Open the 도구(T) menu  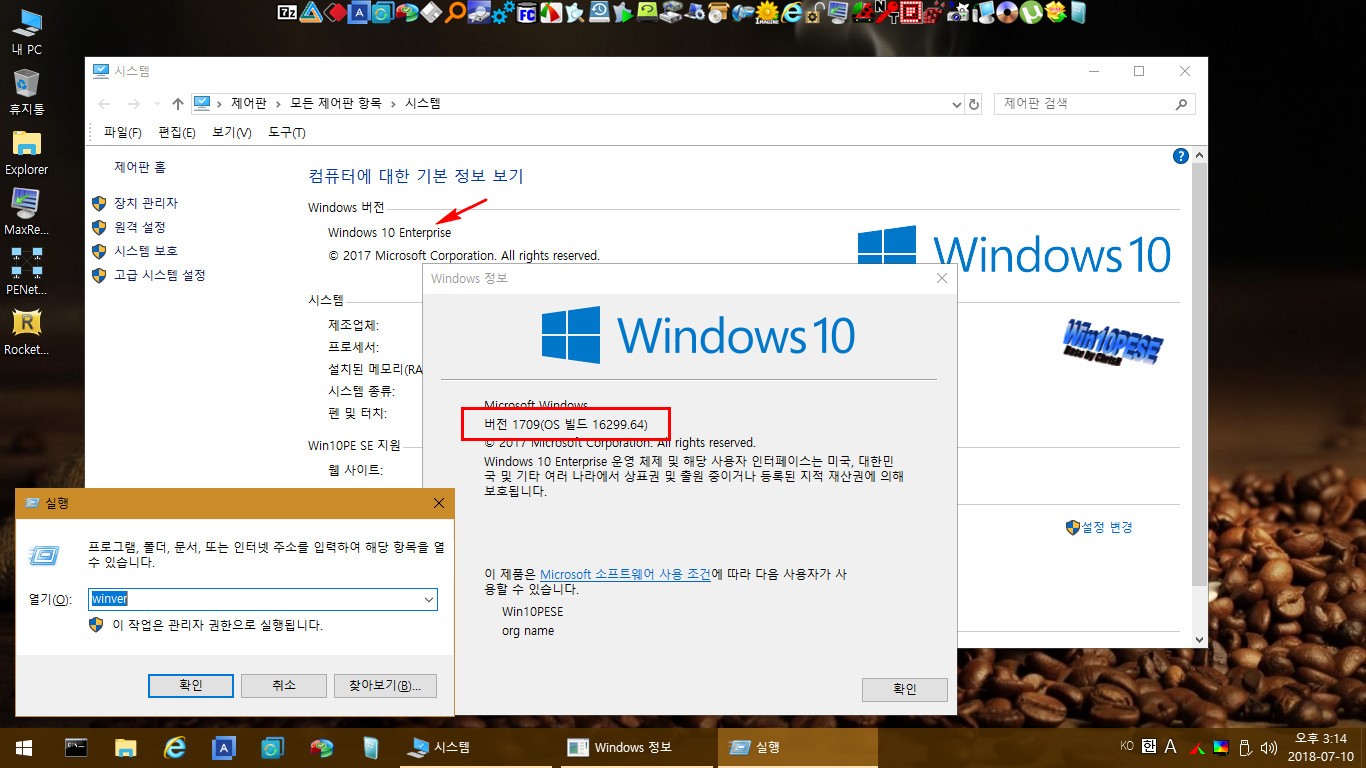coord(286,132)
